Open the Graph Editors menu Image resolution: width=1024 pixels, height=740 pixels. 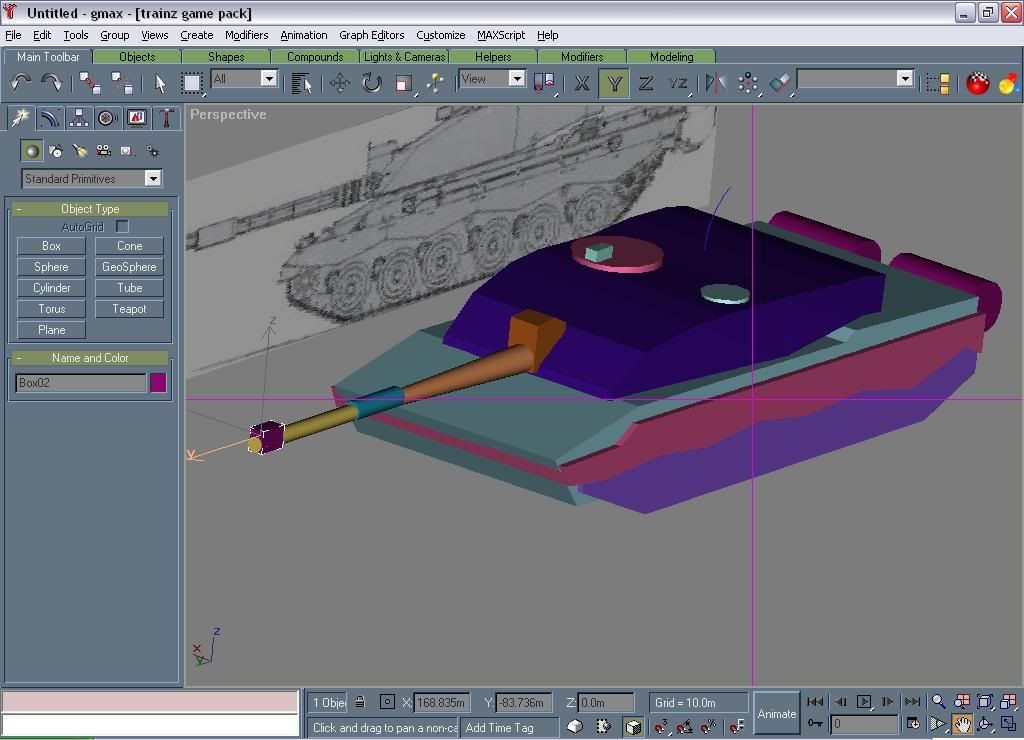pos(372,35)
